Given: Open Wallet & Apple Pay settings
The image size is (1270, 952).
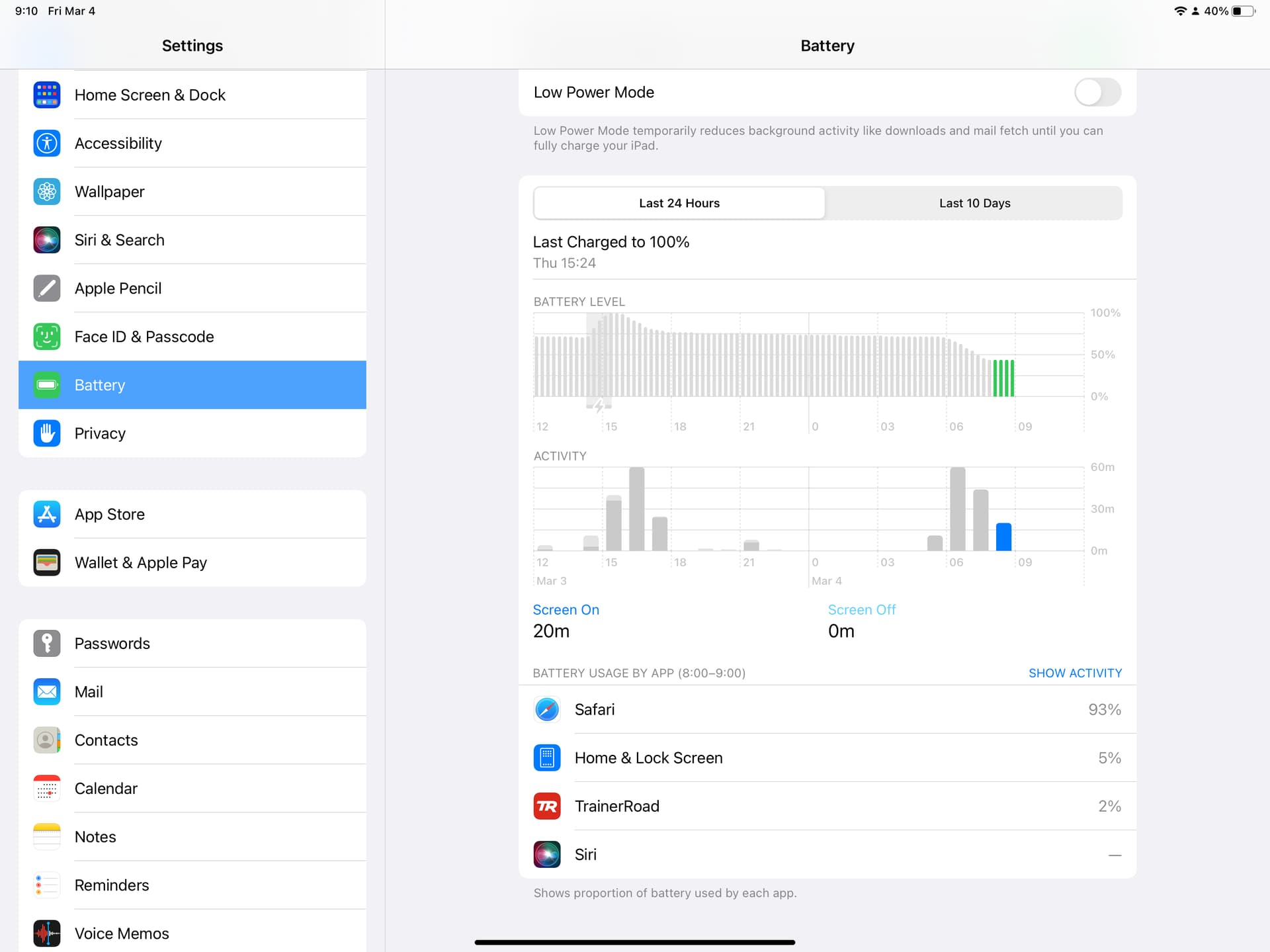Looking at the screenshot, I should (192, 562).
